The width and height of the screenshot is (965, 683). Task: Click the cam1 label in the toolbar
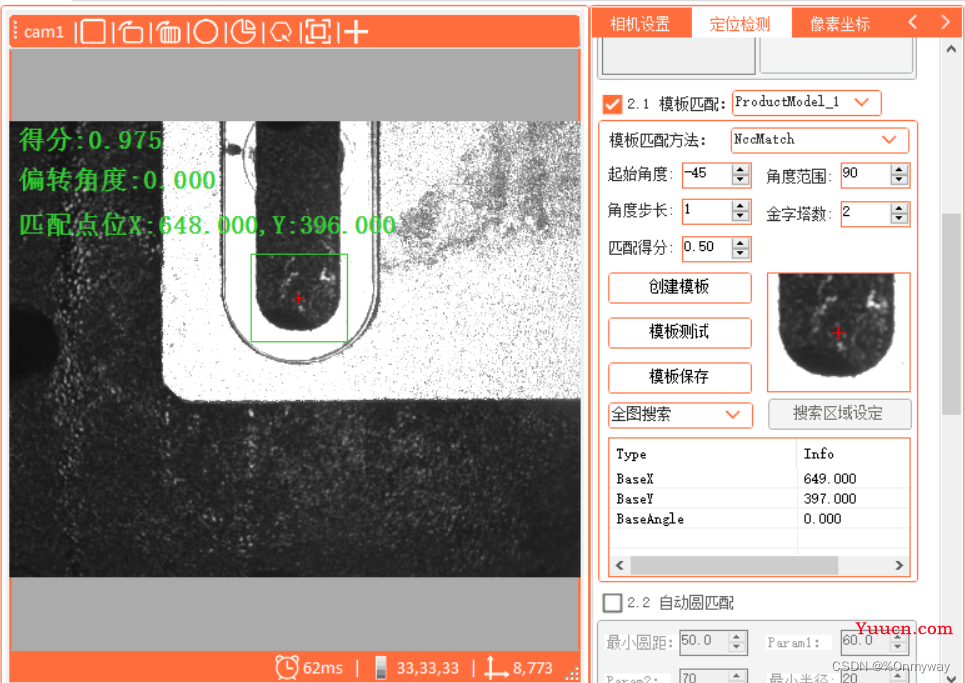(44, 31)
